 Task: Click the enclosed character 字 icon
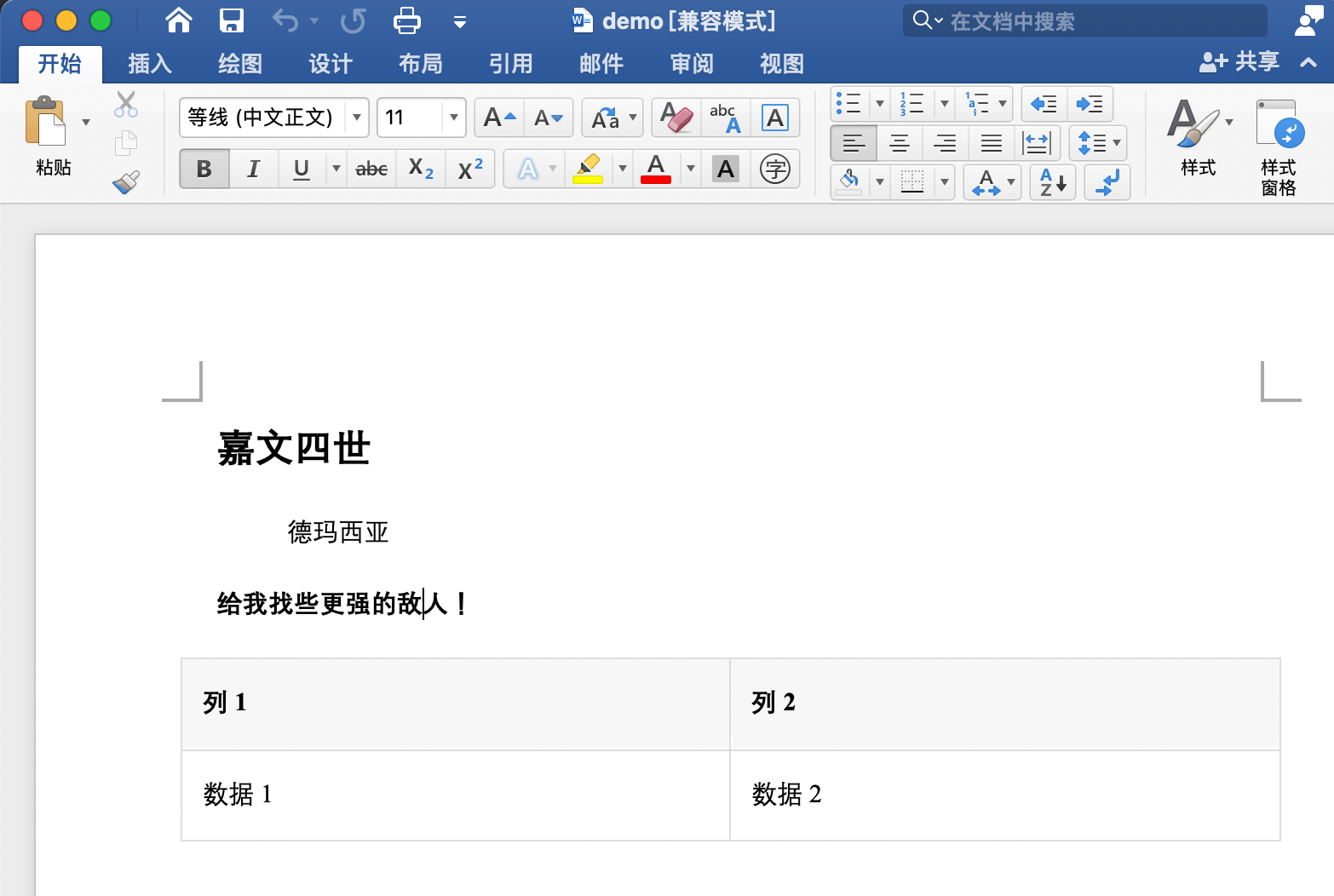coord(774,169)
